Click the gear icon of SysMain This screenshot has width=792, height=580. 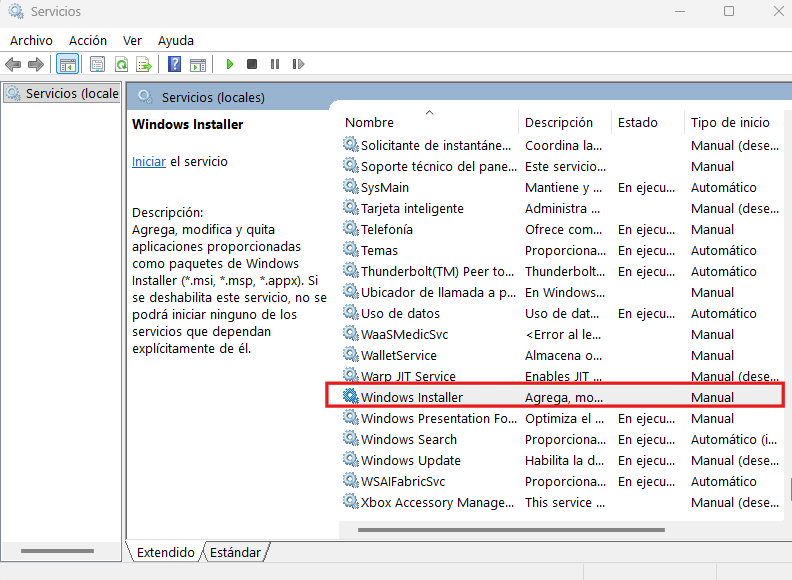(351, 187)
